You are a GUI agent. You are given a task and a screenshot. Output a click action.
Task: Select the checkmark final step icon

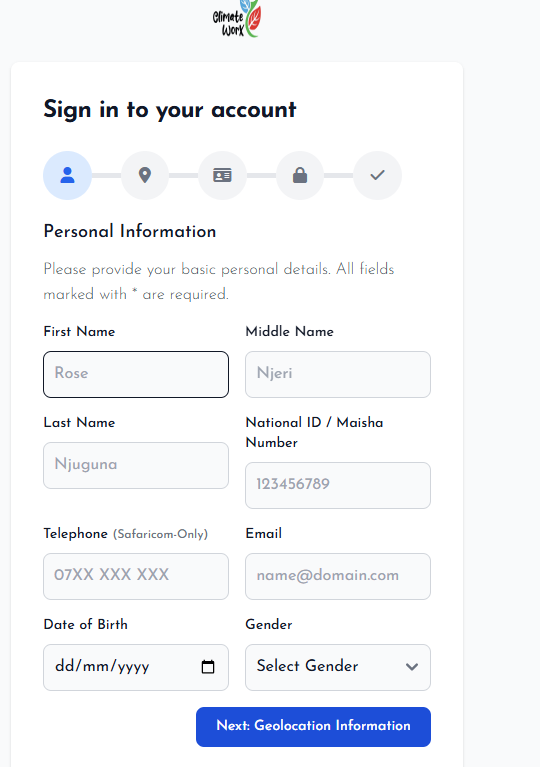378,175
